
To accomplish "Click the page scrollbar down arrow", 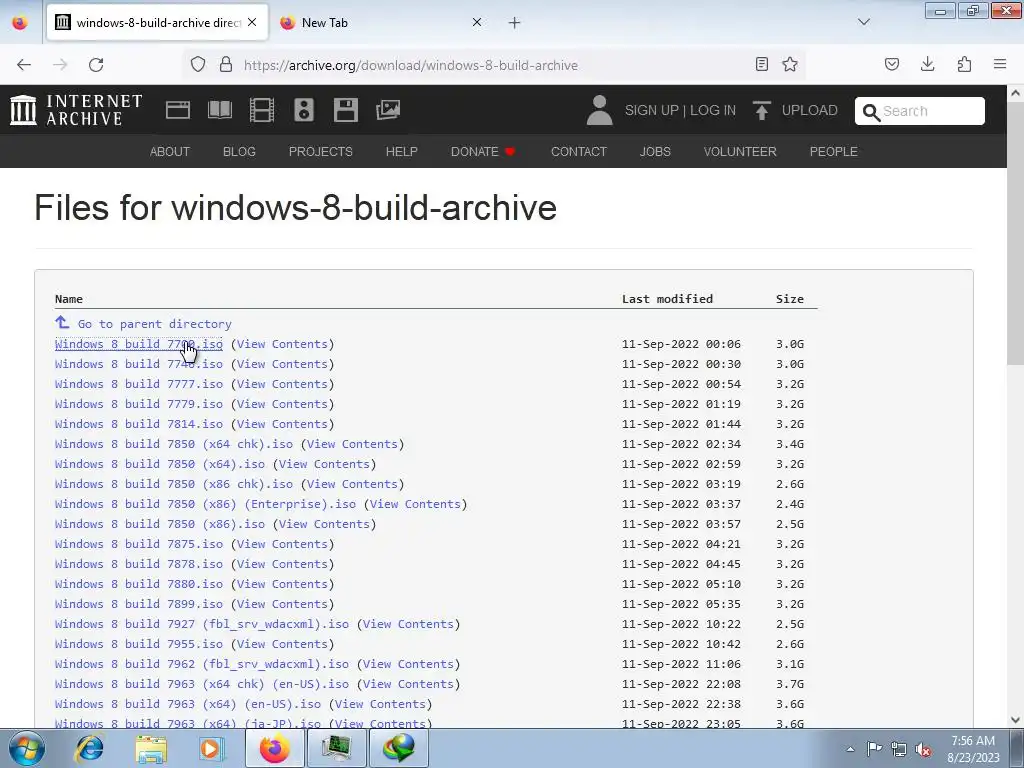I will [1016, 720].
